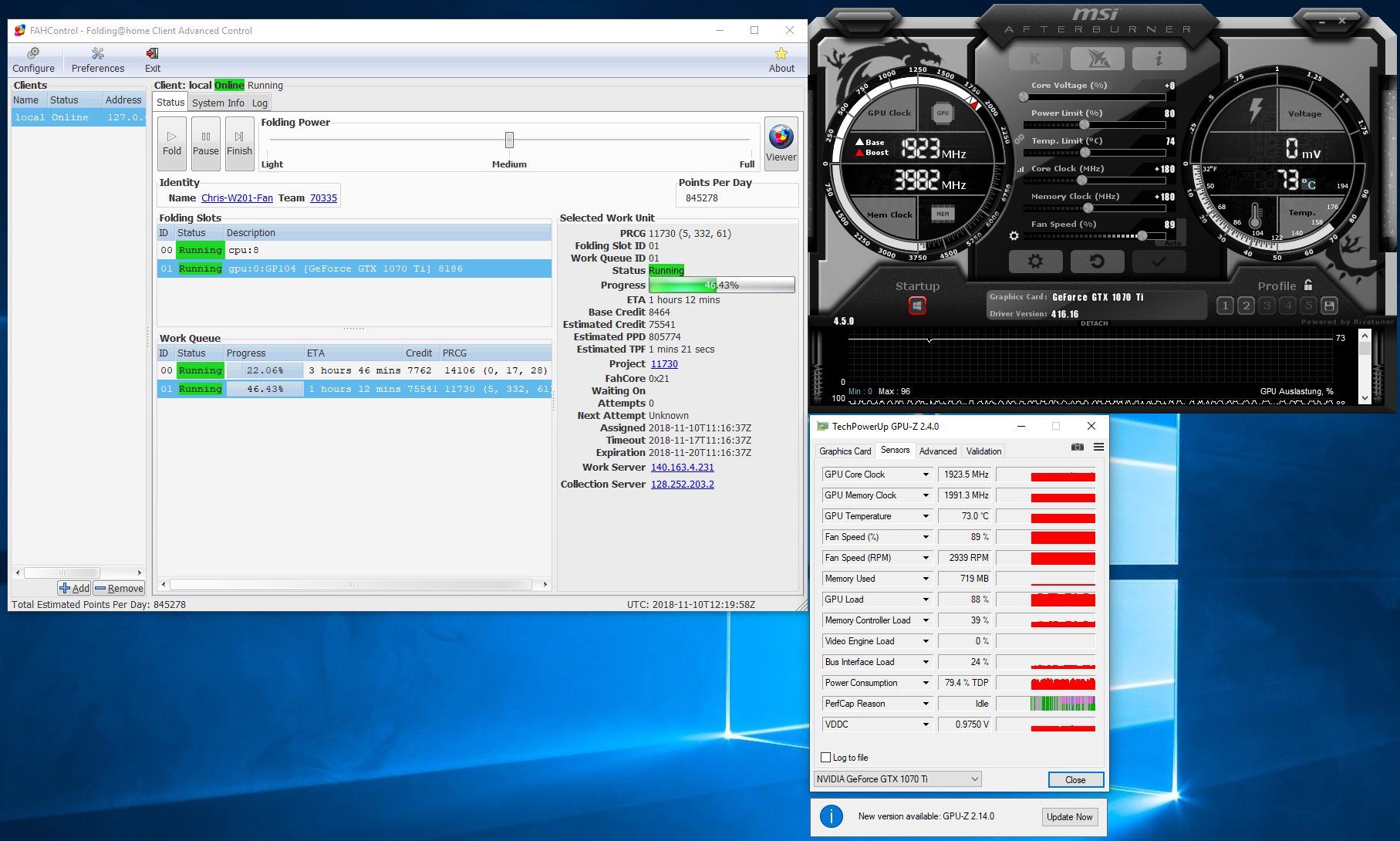Switch to GPU-Z Graphics Card tab
The height and width of the screenshot is (841, 1400).
tap(845, 451)
